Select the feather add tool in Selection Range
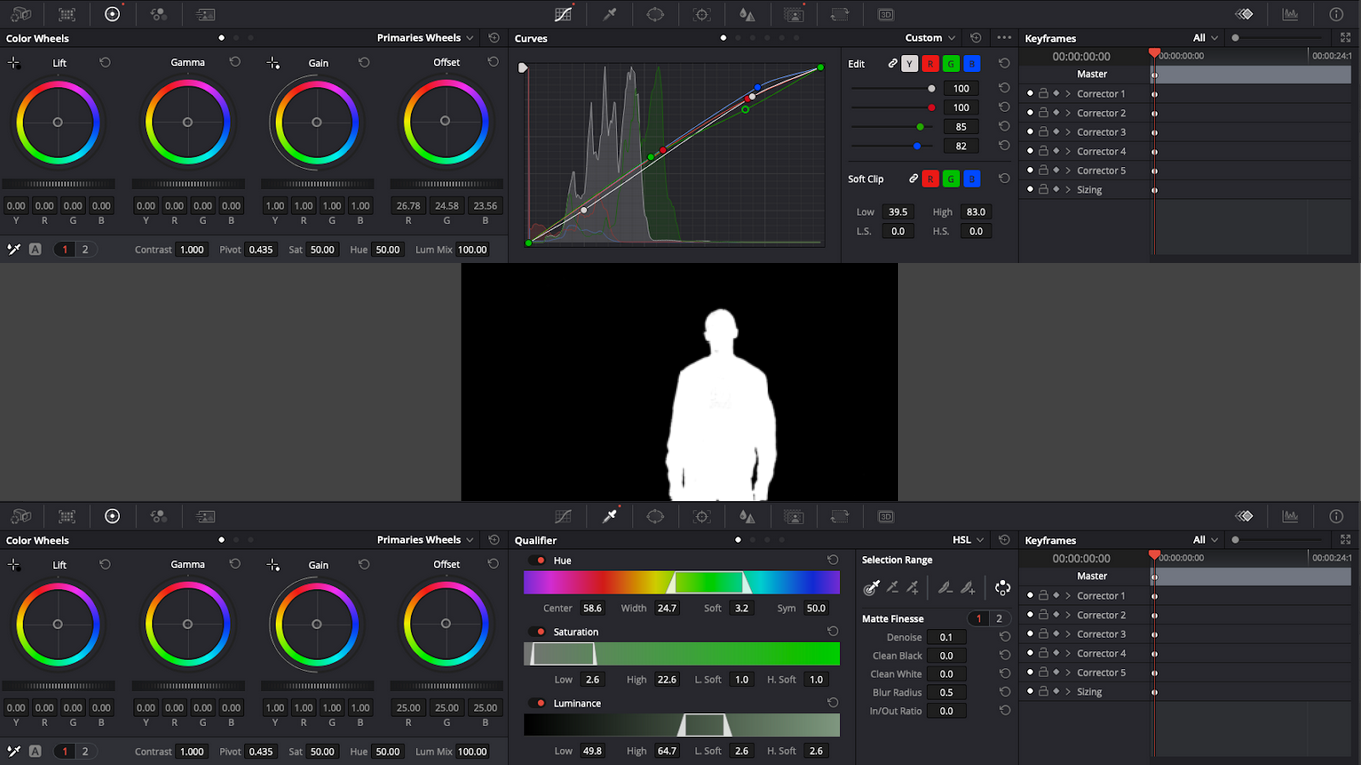Image resolution: width=1361 pixels, height=765 pixels. click(x=968, y=588)
